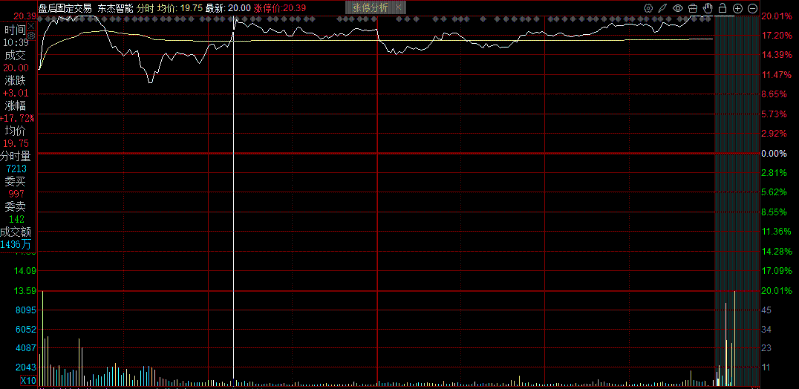Toggle the chart lock icon
The height and width of the screenshot is (389, 799).
[722, 8]
